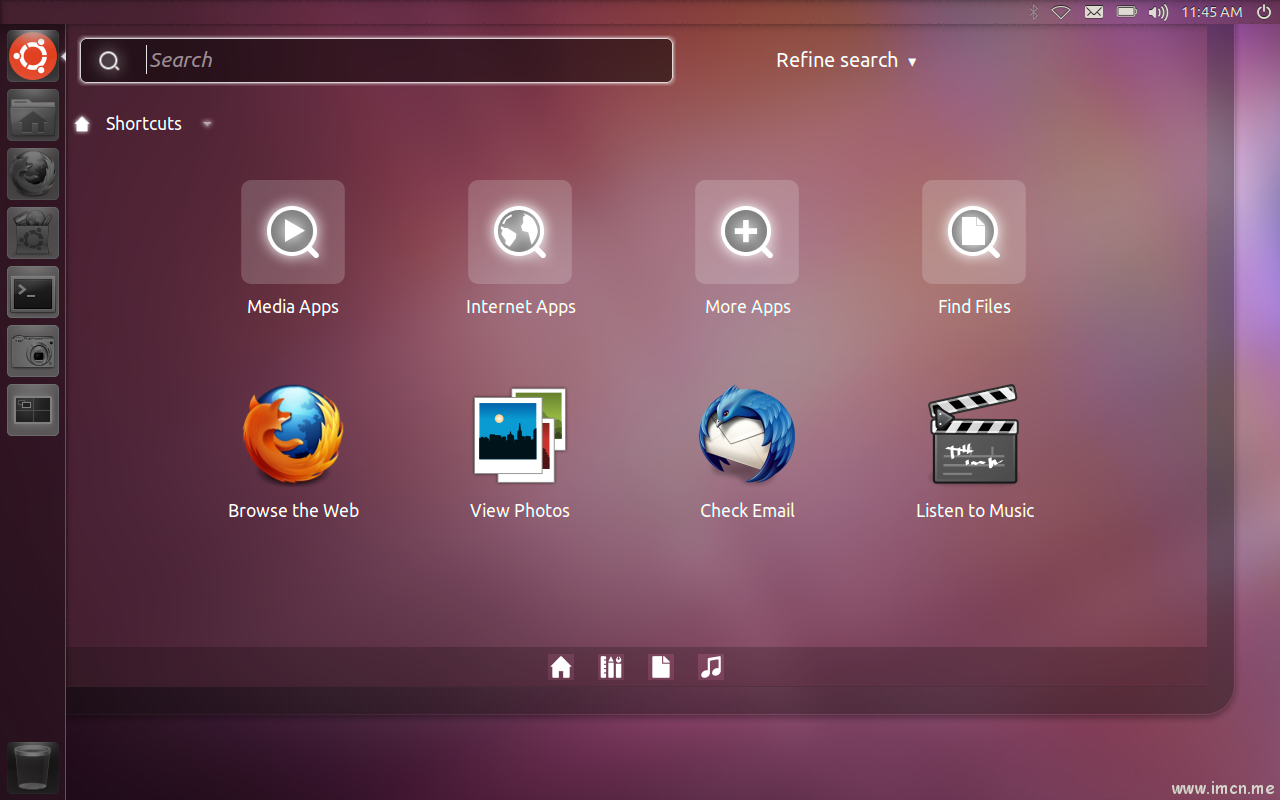Expand the Refine search options
The image size is (1280, 800).
(846, 60)
